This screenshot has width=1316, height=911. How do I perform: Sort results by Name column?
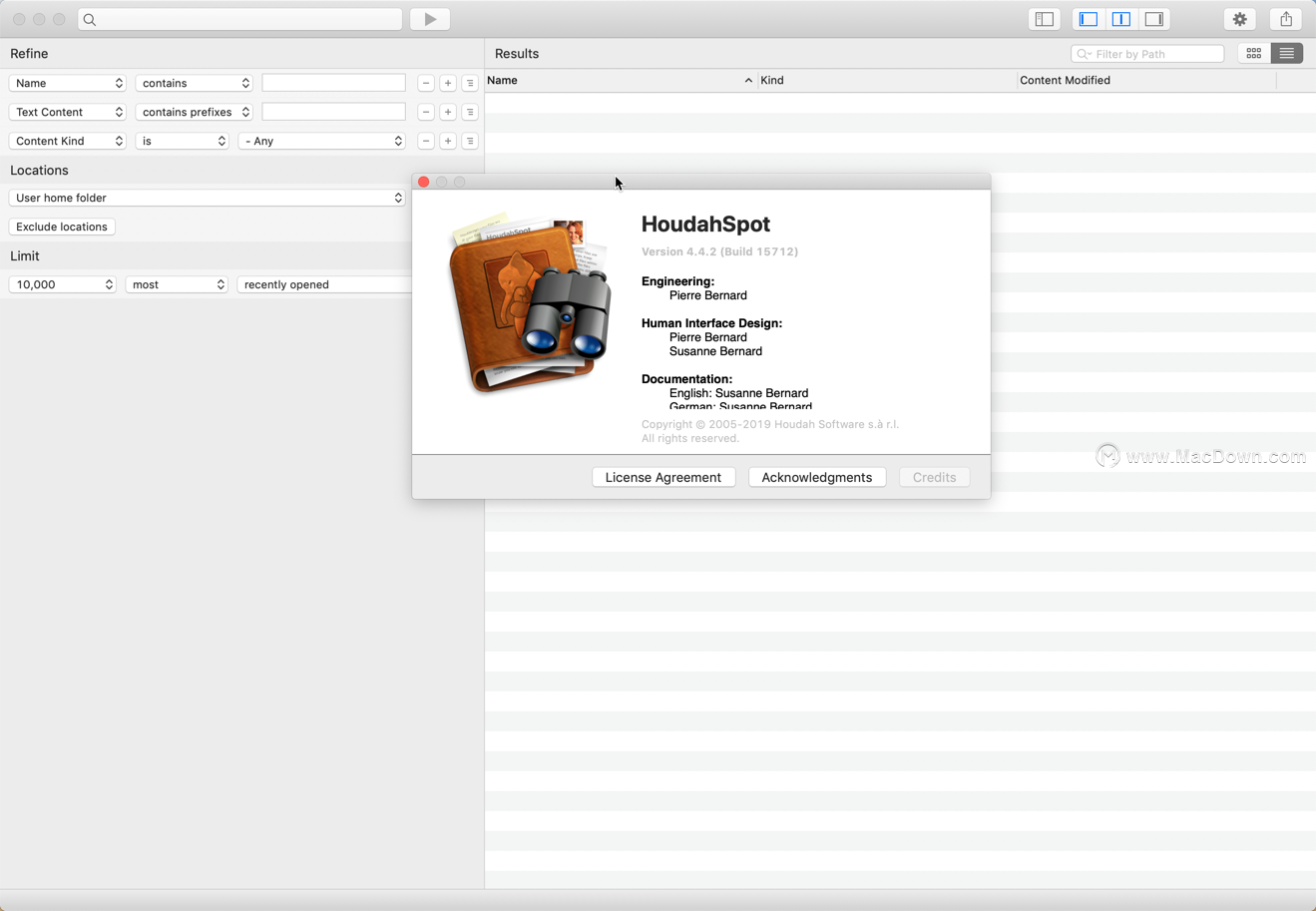click(x=621, y=80)
